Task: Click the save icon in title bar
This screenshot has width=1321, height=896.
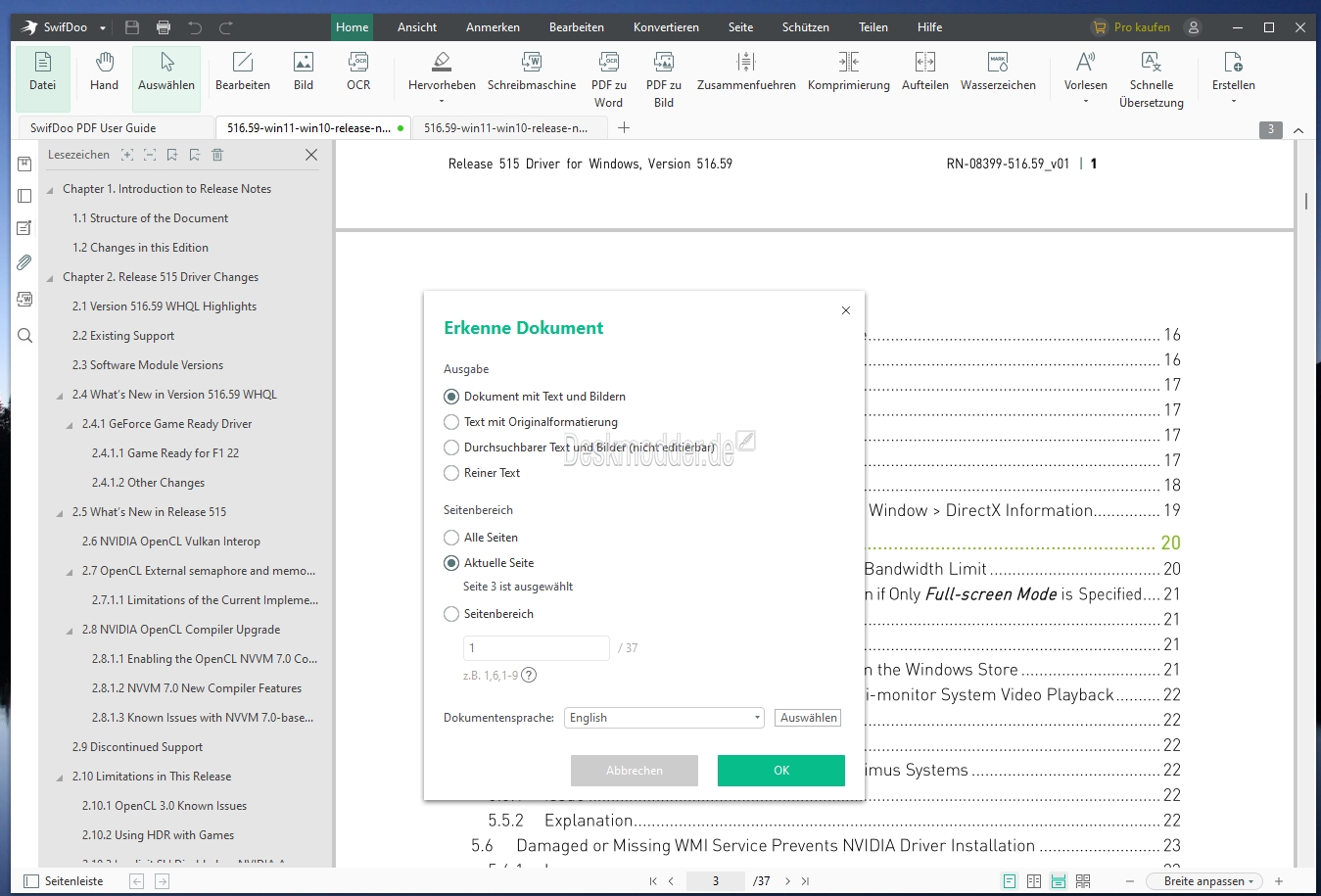Action: tap(132, 27)
